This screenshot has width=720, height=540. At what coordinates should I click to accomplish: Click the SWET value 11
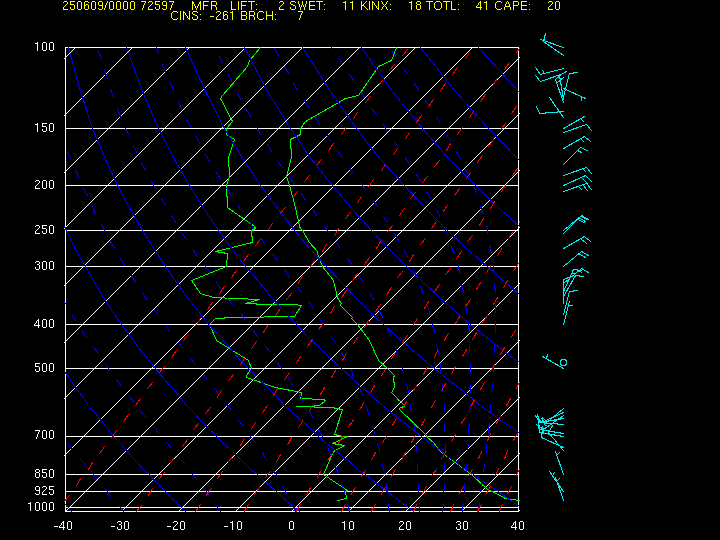(x=349, y=6)
